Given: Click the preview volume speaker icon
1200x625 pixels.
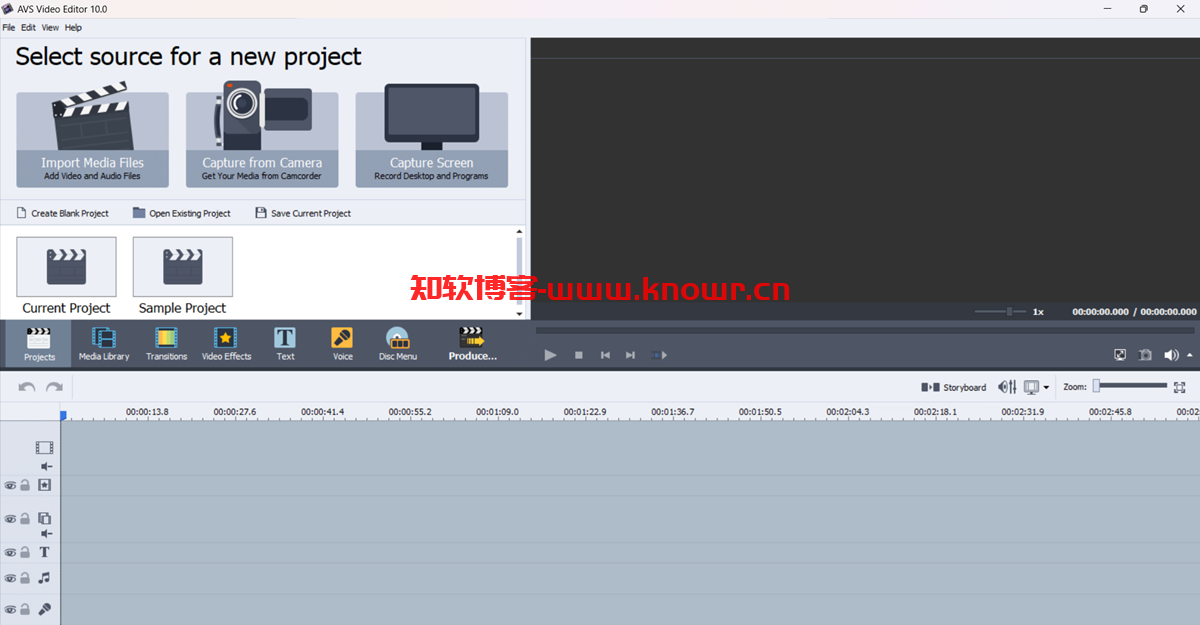Looking at the screenshot, I should [x=1172, y=355].
